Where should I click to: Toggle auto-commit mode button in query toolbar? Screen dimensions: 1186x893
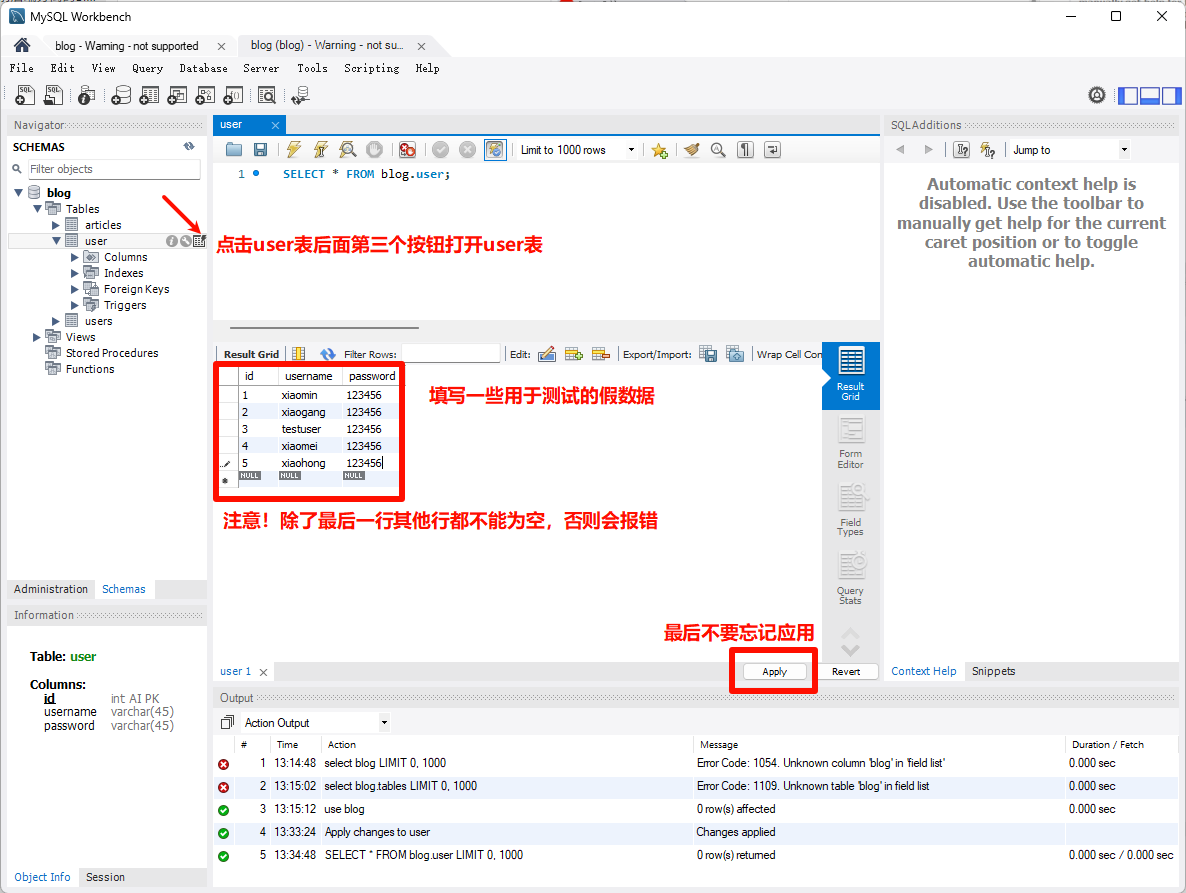pyautogui.click(x=495, y=150)
